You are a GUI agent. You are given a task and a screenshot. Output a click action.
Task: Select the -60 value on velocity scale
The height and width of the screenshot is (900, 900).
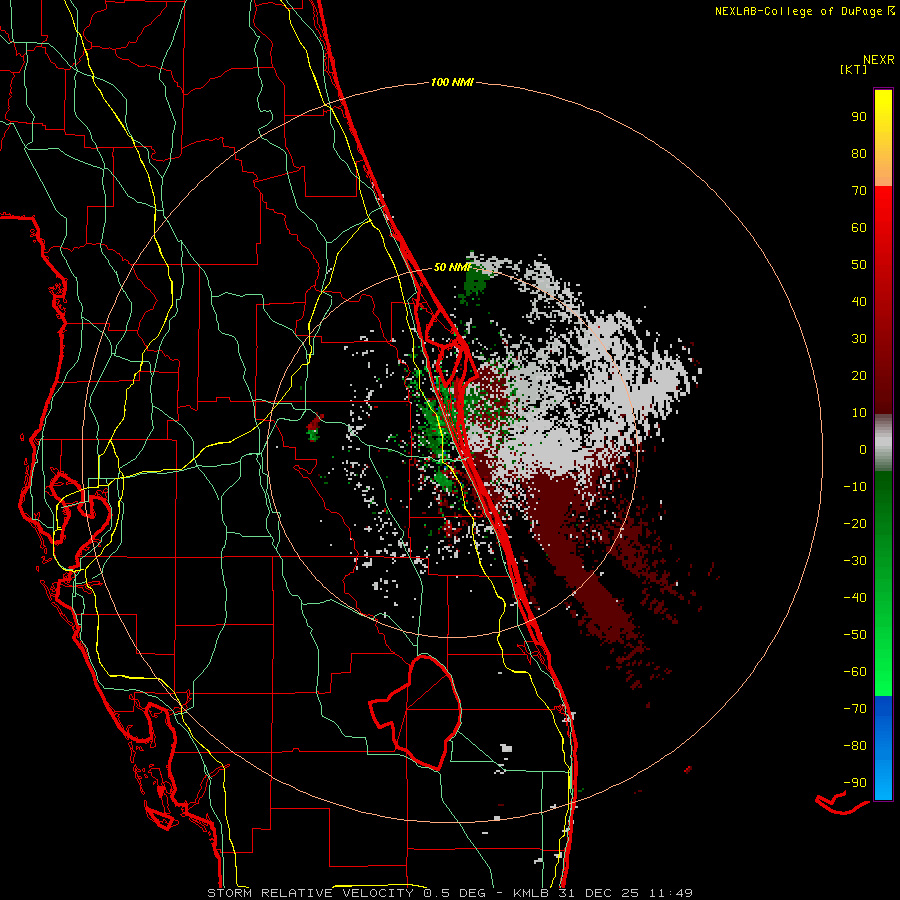coord(855,672)
